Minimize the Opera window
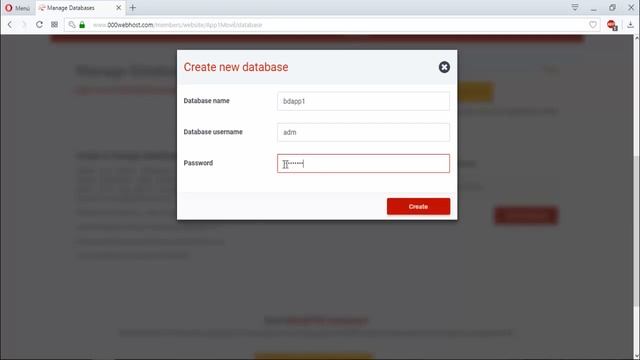 tap(593, 8)
